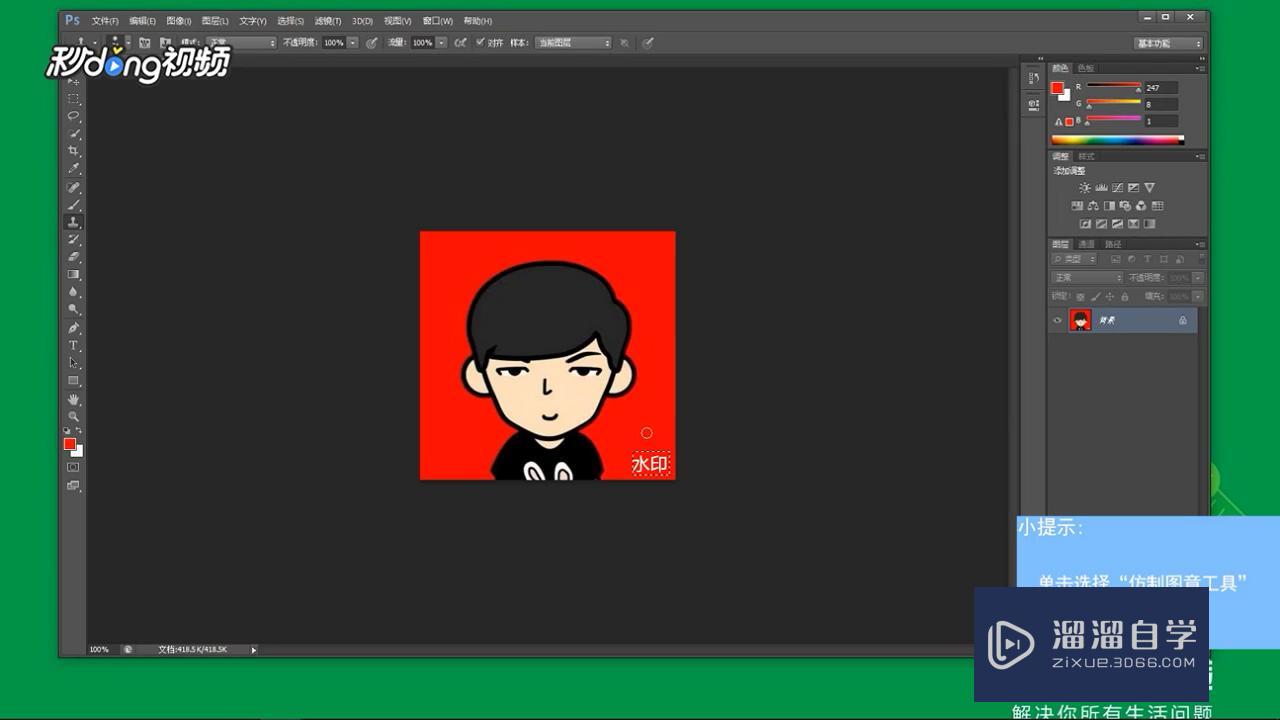Select the Path Selection tool
Image resolution: width=1280 pixels, height=720 pixels.
(x=73, y=362)
